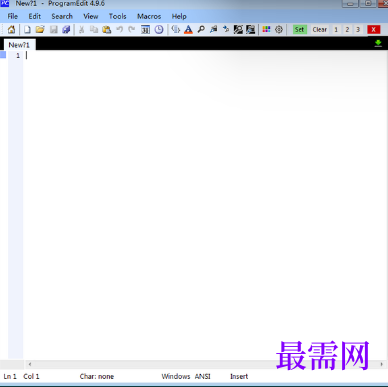Click in the editor text area

pyautogui.click(x=205, y=205)
